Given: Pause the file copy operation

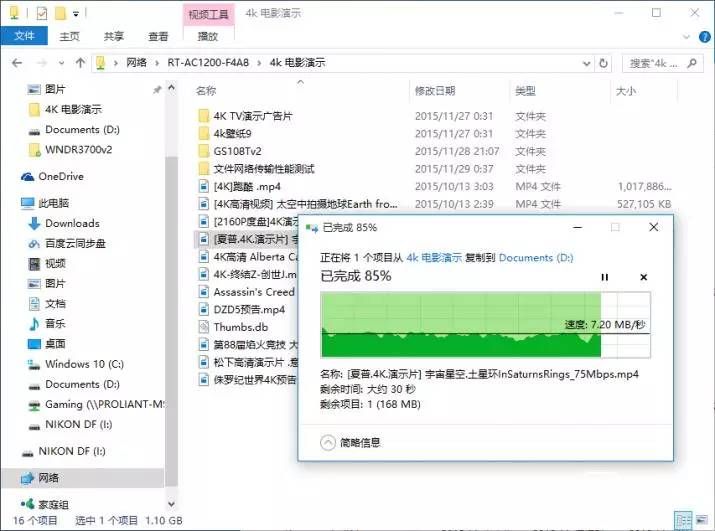Looking at the screenshot, I should coord(605,277).
